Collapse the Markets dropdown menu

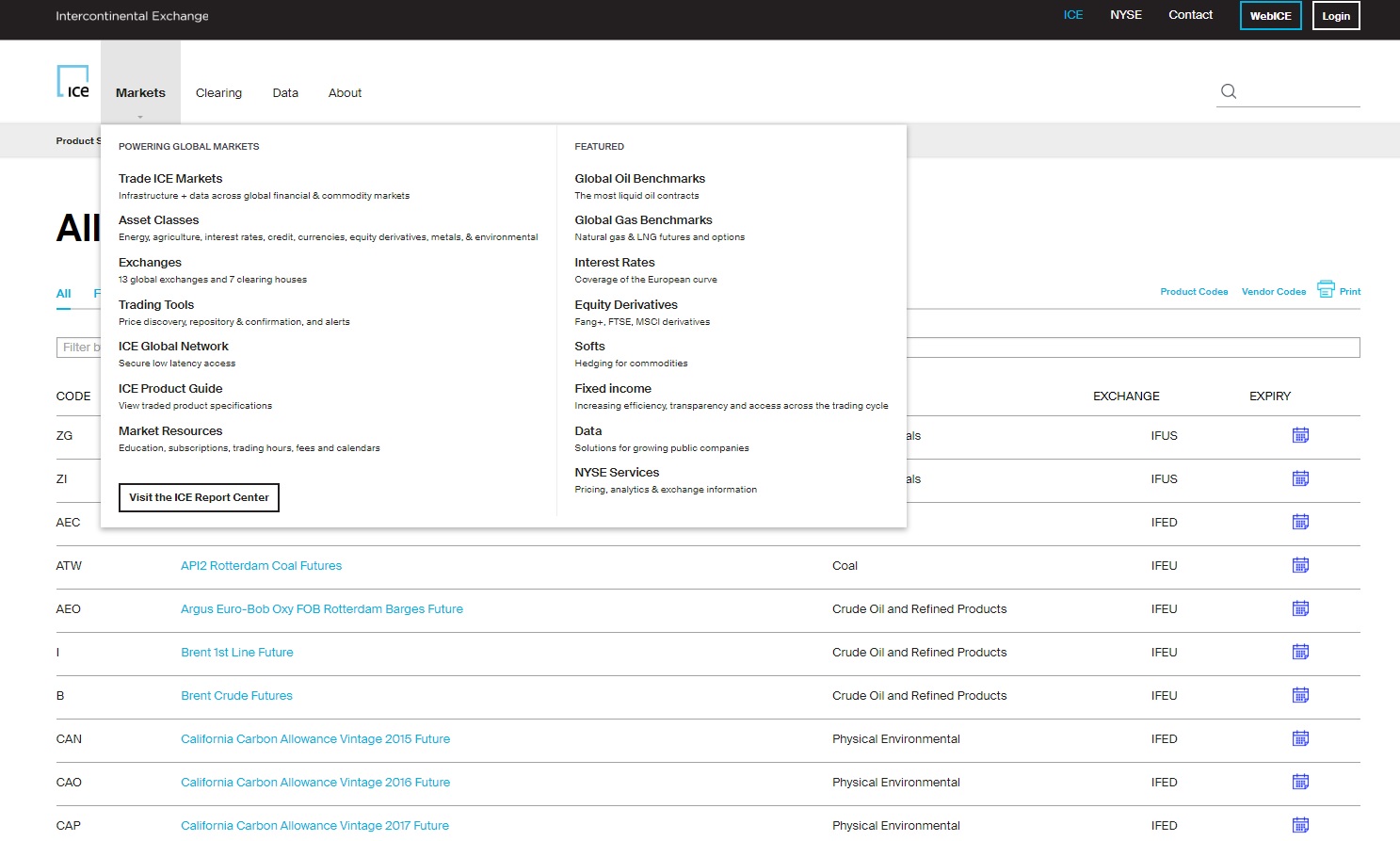pos(140,92)
